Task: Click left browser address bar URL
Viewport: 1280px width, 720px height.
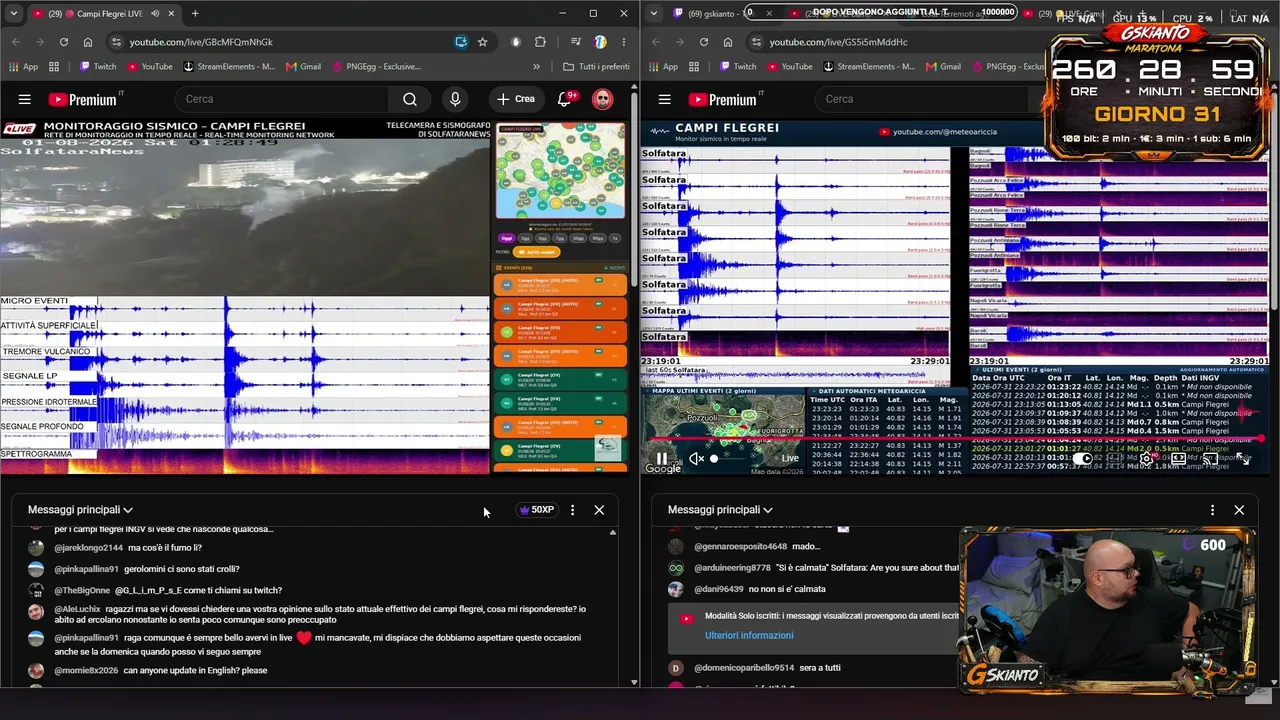Action: point(201,42)
